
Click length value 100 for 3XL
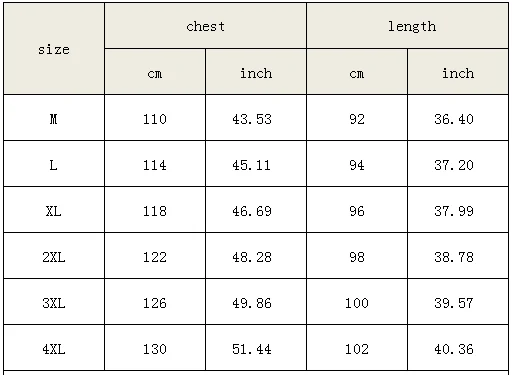point(357,302)
